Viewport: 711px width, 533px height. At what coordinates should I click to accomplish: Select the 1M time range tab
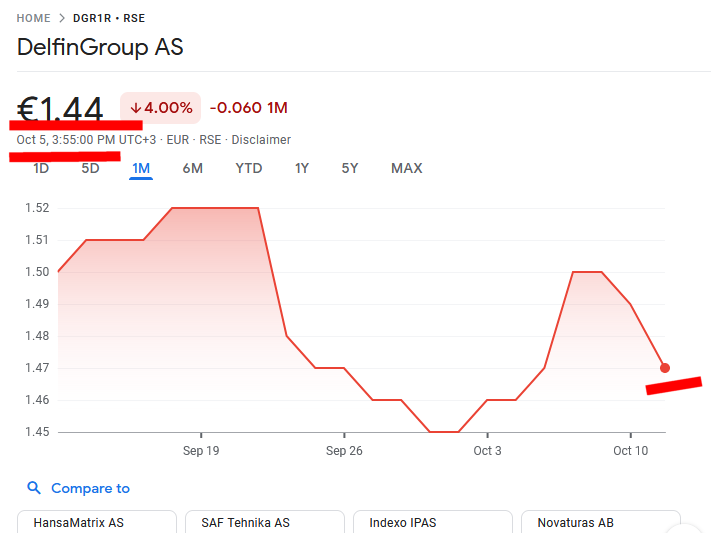[141, 168]
